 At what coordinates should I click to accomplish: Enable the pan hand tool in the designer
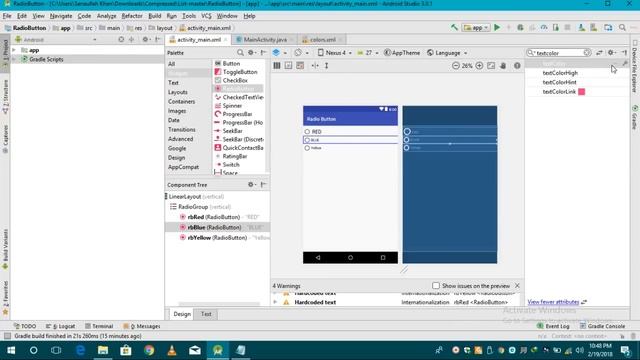[503, 66]
